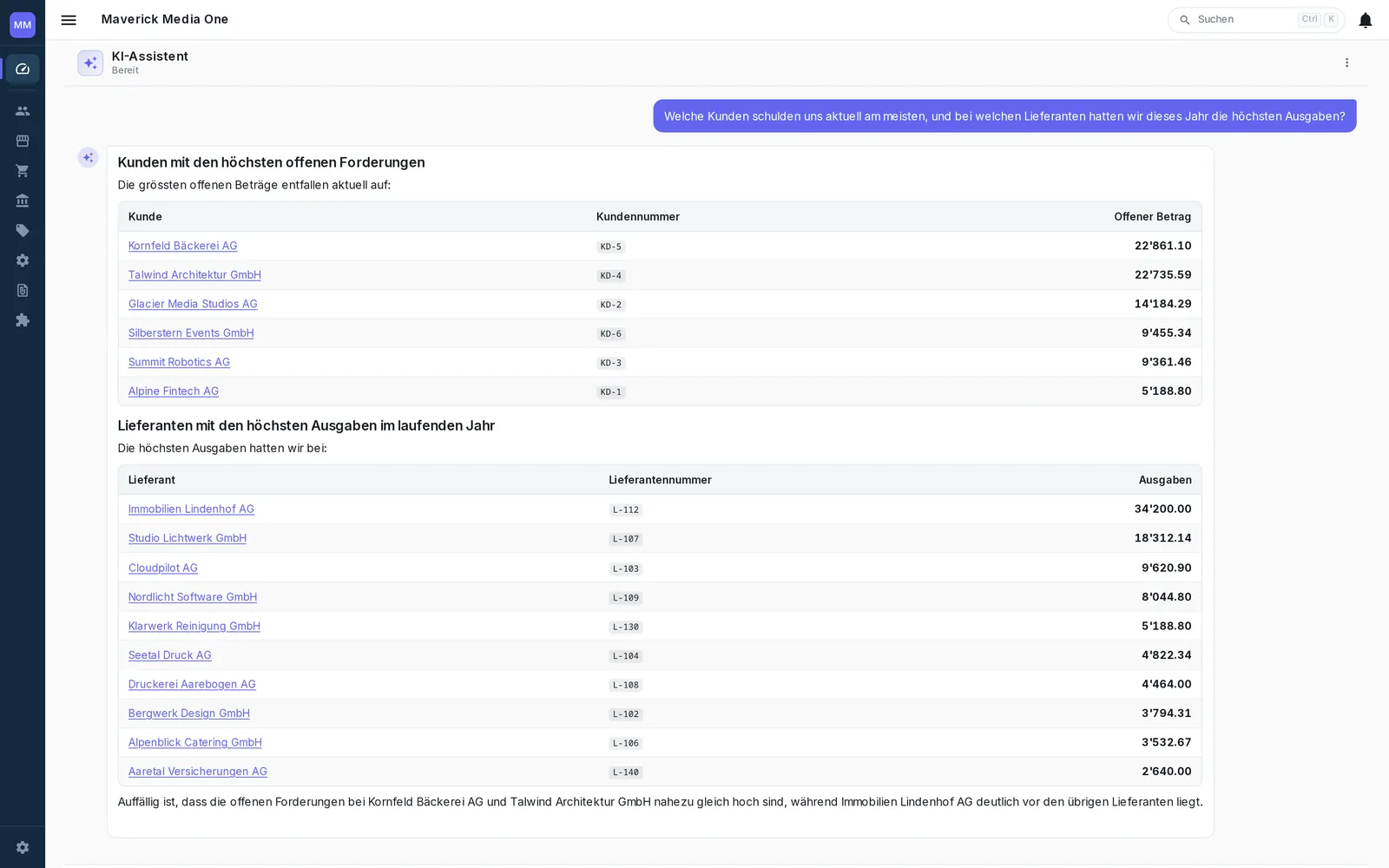Open the gear icon below the tag icon
The image size is (1389, 868).
click(x=23, y=260)
